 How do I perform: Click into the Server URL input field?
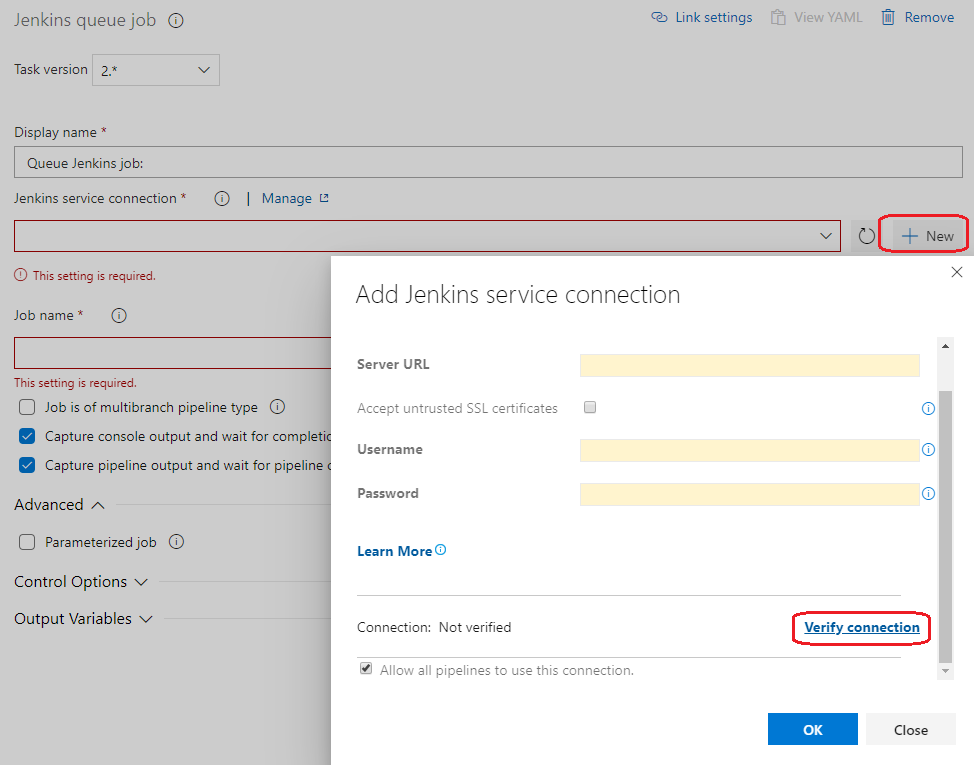click(x=749, y=365)
